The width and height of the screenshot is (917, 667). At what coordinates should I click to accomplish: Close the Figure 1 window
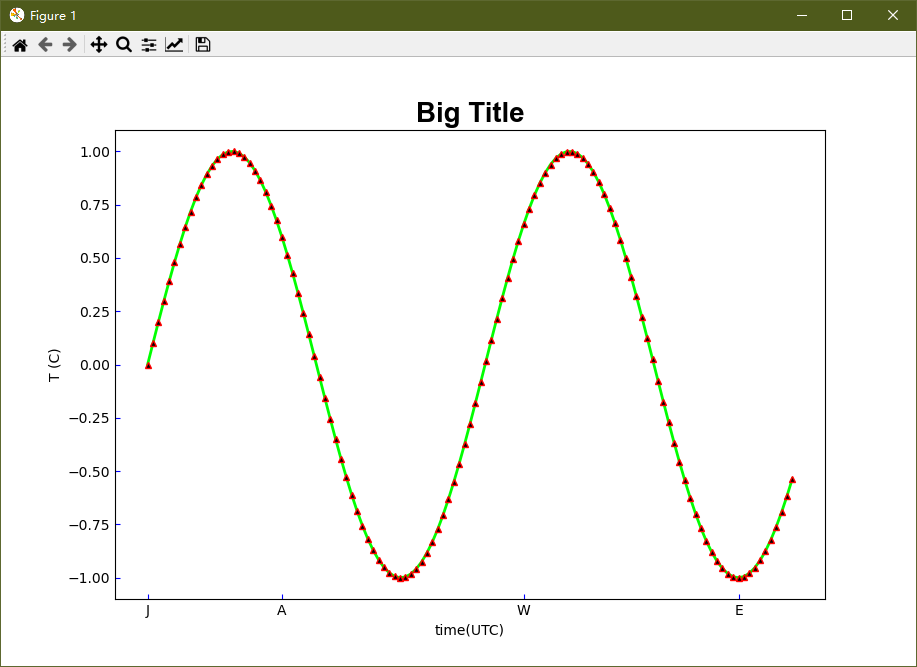point(892,15)
